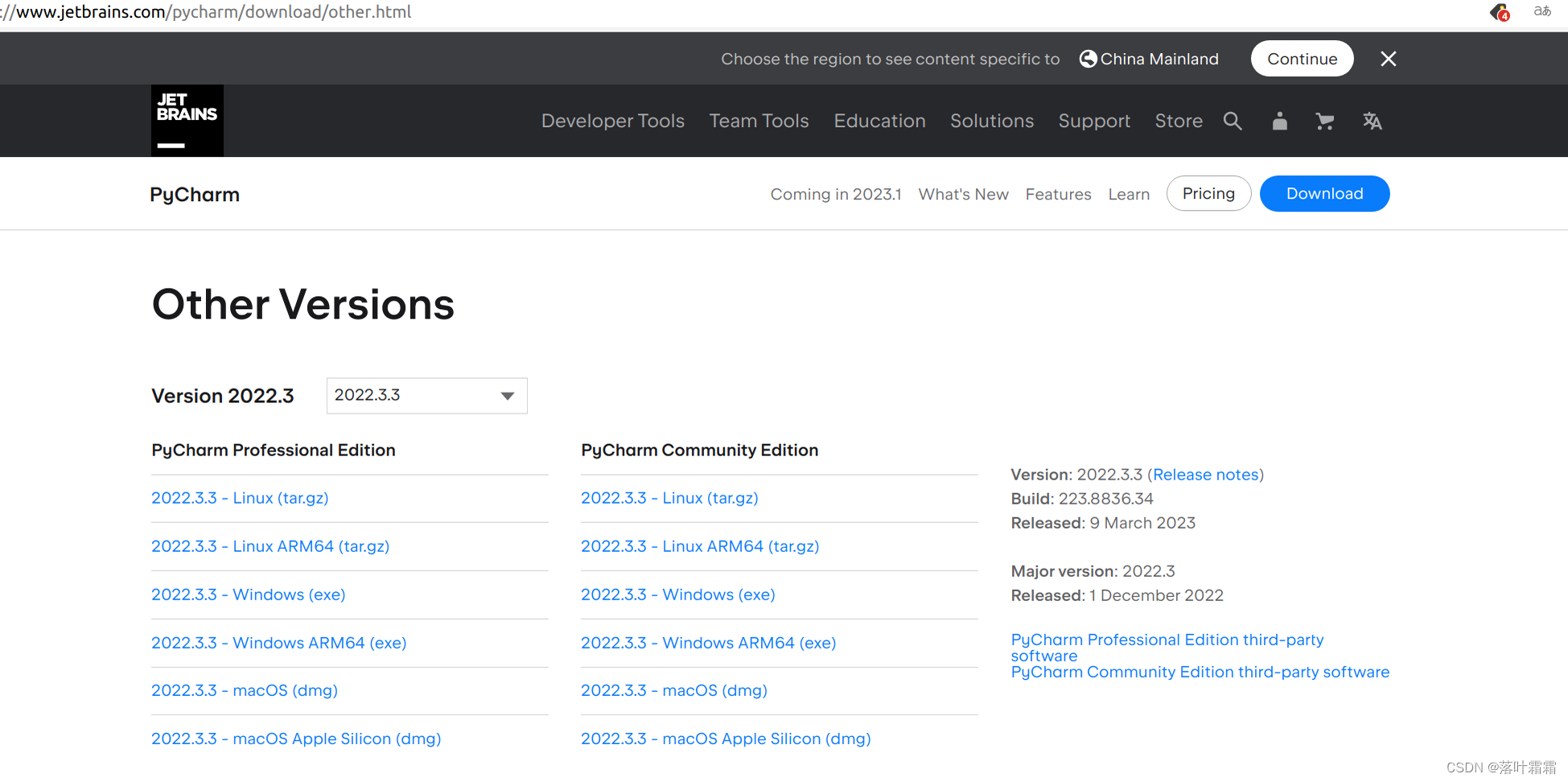Image resolution: width=1568 pixels, height=782 pixels.
Task: Open the Education menu
Action: pyautogui.click(x=879, y=121)
